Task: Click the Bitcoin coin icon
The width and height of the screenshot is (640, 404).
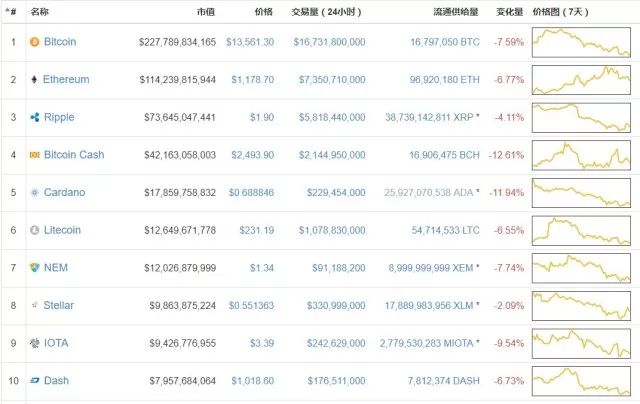Action: (34, 42)
